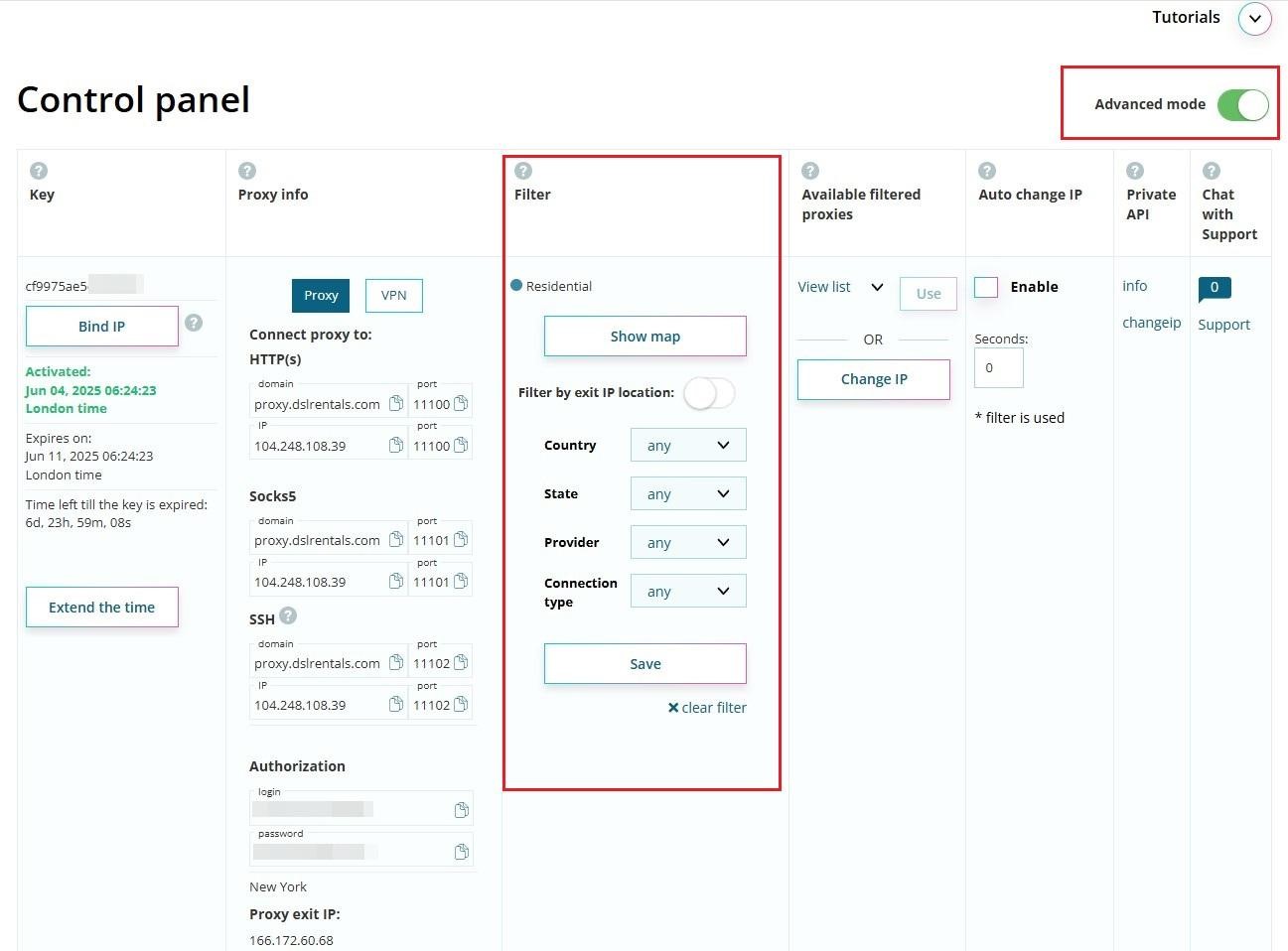The height and width of the screenshot is (951, 1288).
Task: Copy the authorization password
Action: [461, 852]
